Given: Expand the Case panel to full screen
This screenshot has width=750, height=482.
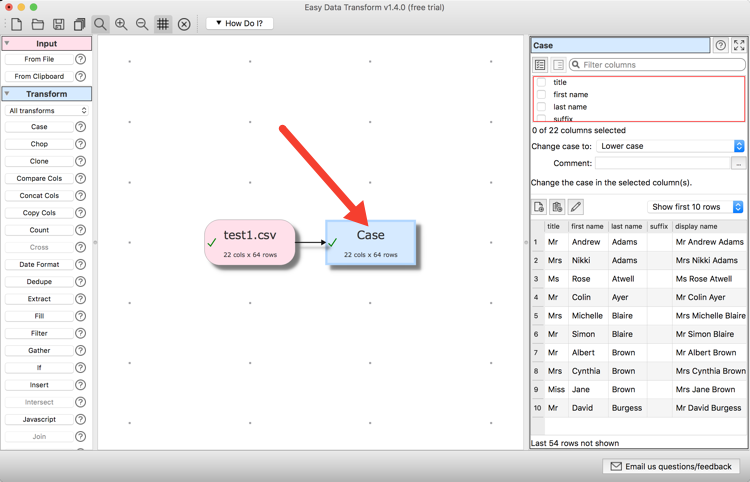Looking at the screenshot, I should (x=738, y=45).
